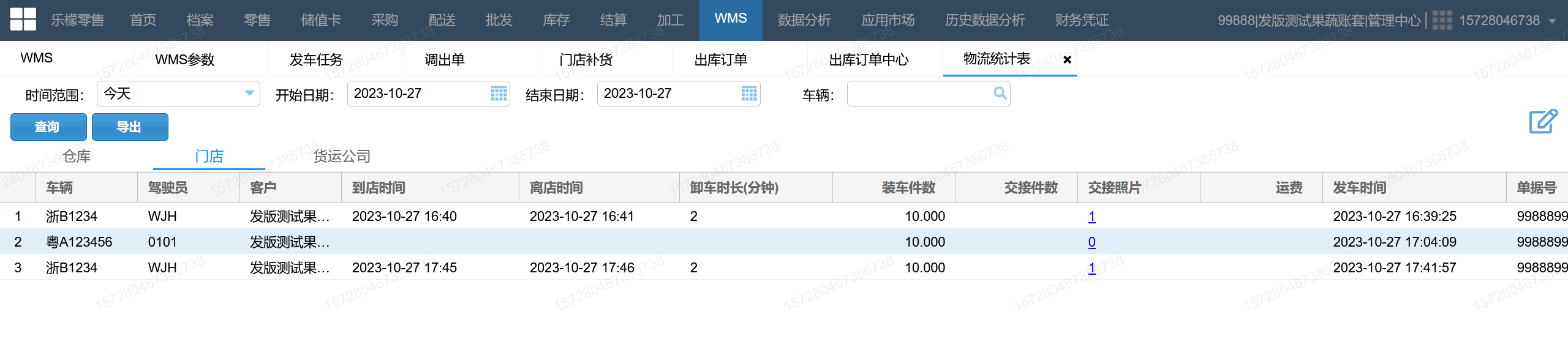1568x358 pixels.
Task: Open the 加工 menu
Action: 671,20
